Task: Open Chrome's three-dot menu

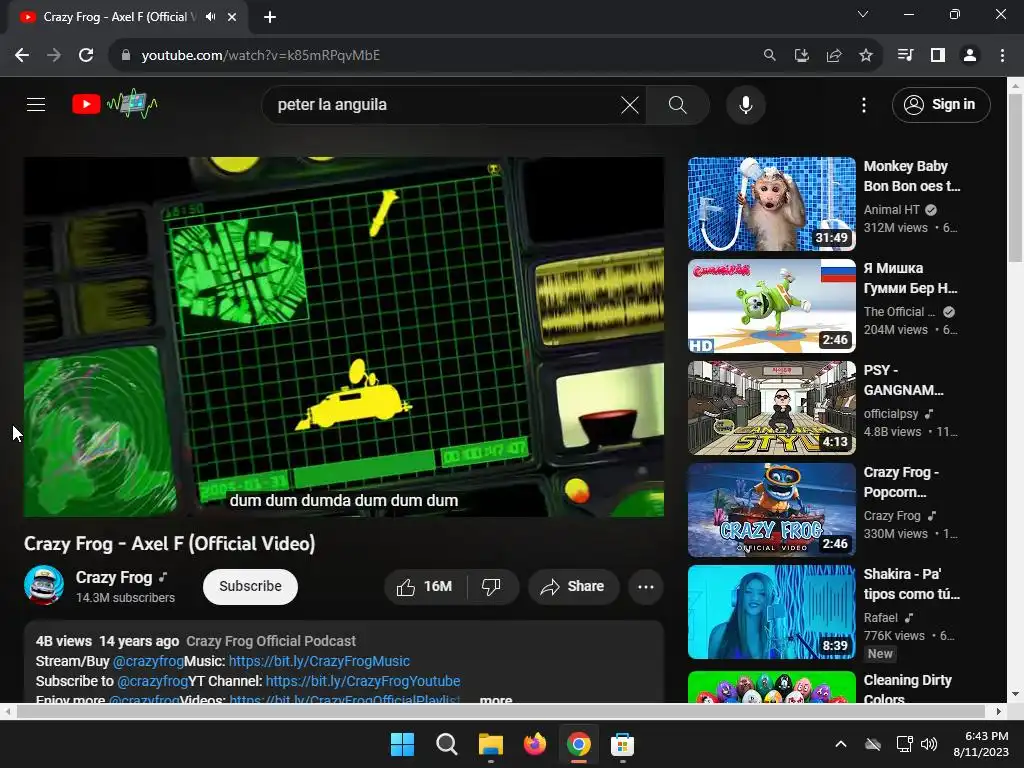Action: click(1002, 56)
